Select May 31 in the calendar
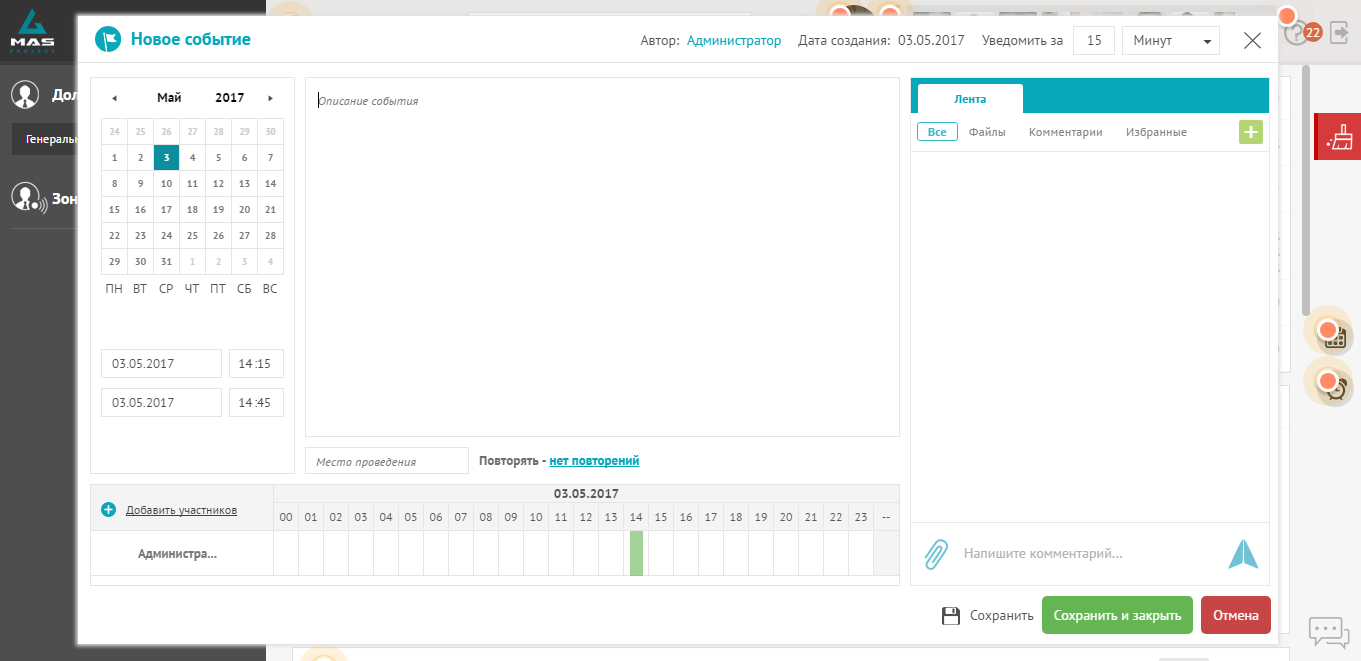 [x=166, y=262]
